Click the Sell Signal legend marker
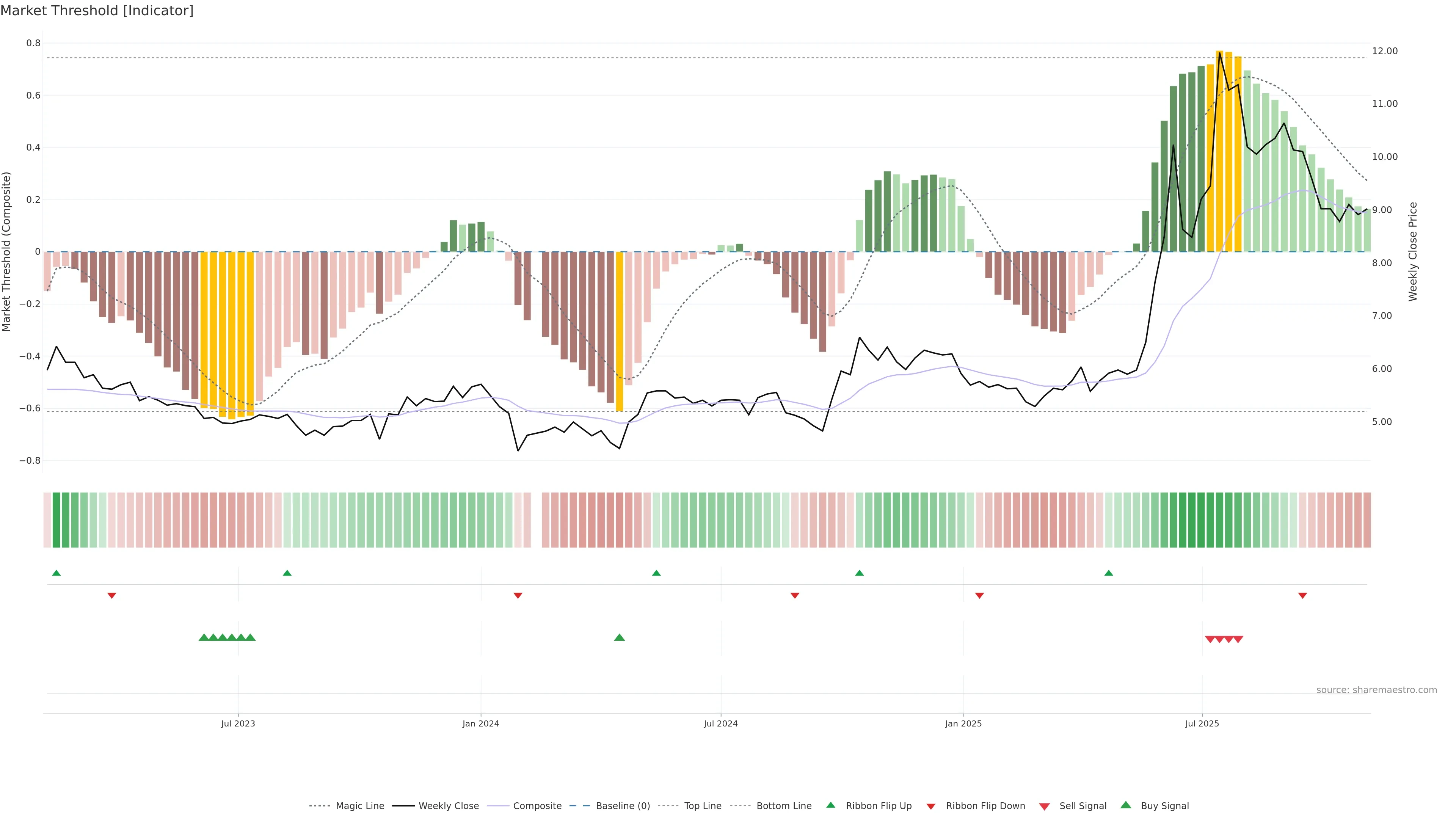The width and height of the screenshot is (1456, 819). click(1044, 806)
